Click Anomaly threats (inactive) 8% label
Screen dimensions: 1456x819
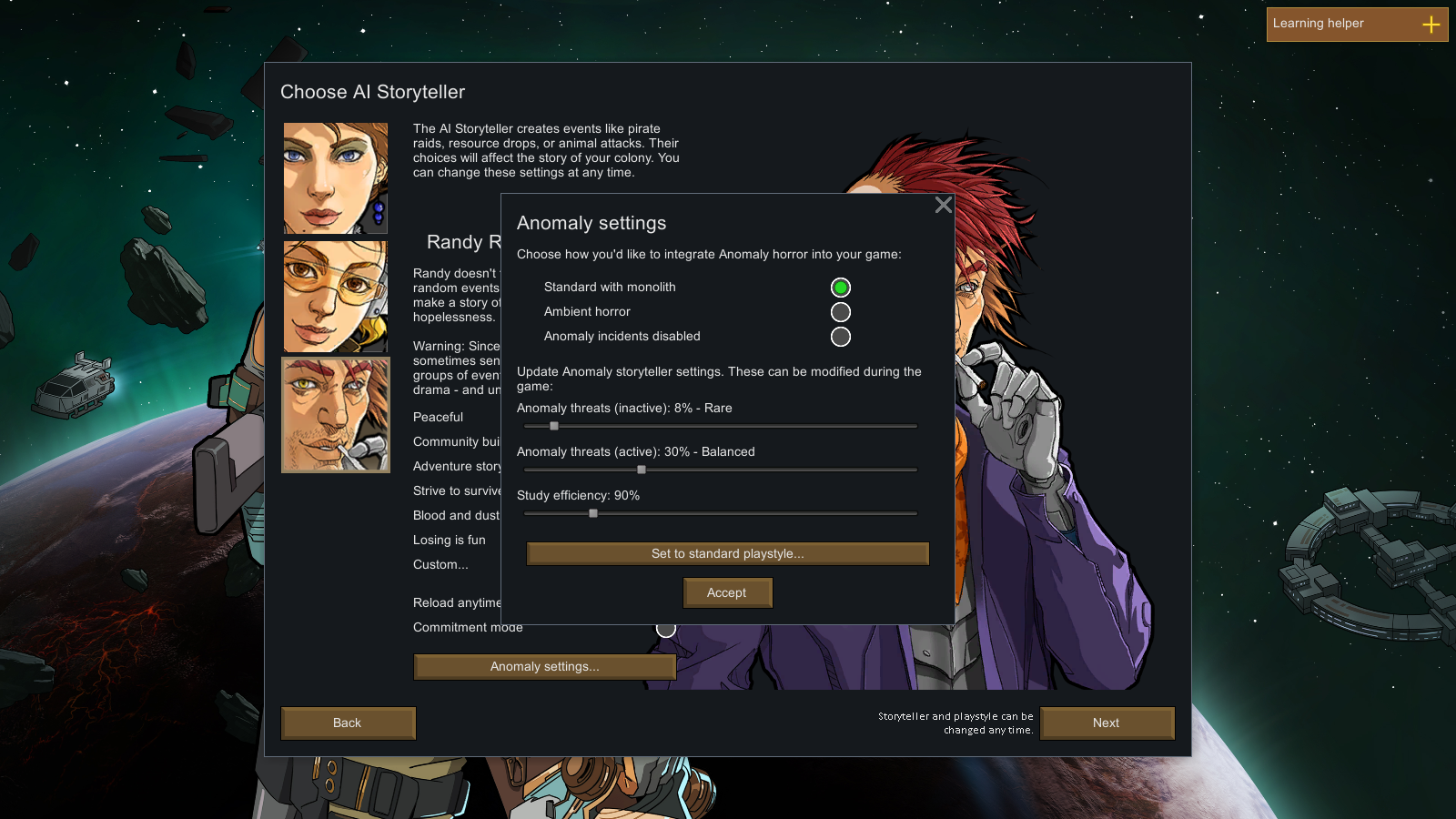point(624,408)
